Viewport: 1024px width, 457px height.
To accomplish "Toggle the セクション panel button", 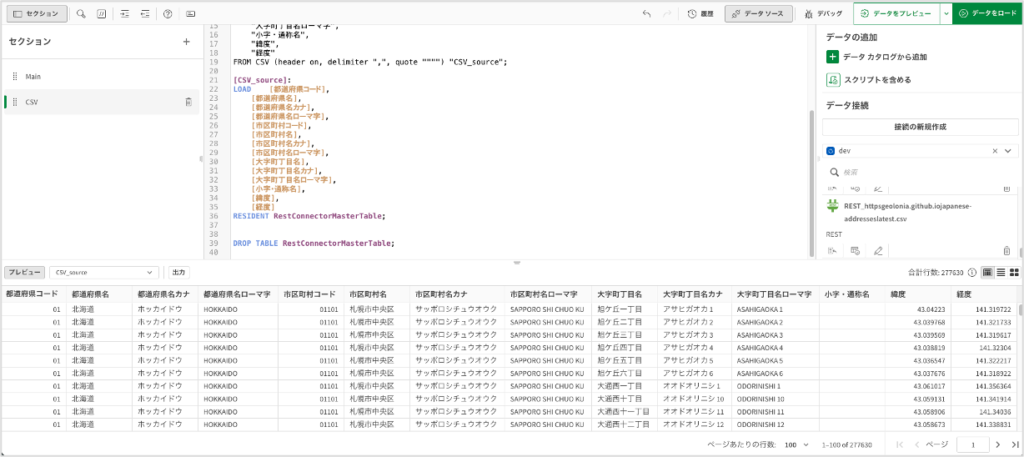I will point(36,14).
